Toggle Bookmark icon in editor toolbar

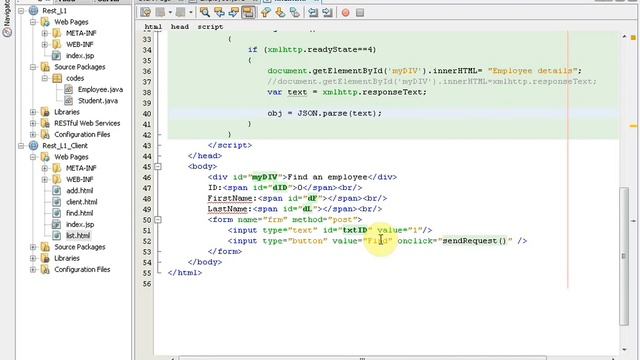(x=294, y=13)
